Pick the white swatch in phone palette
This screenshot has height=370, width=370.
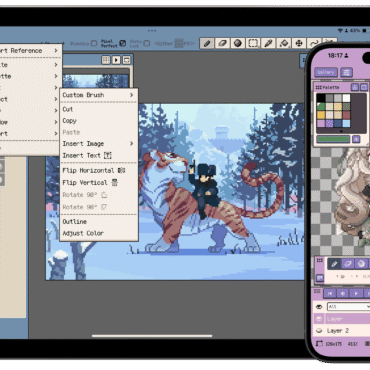347,98
